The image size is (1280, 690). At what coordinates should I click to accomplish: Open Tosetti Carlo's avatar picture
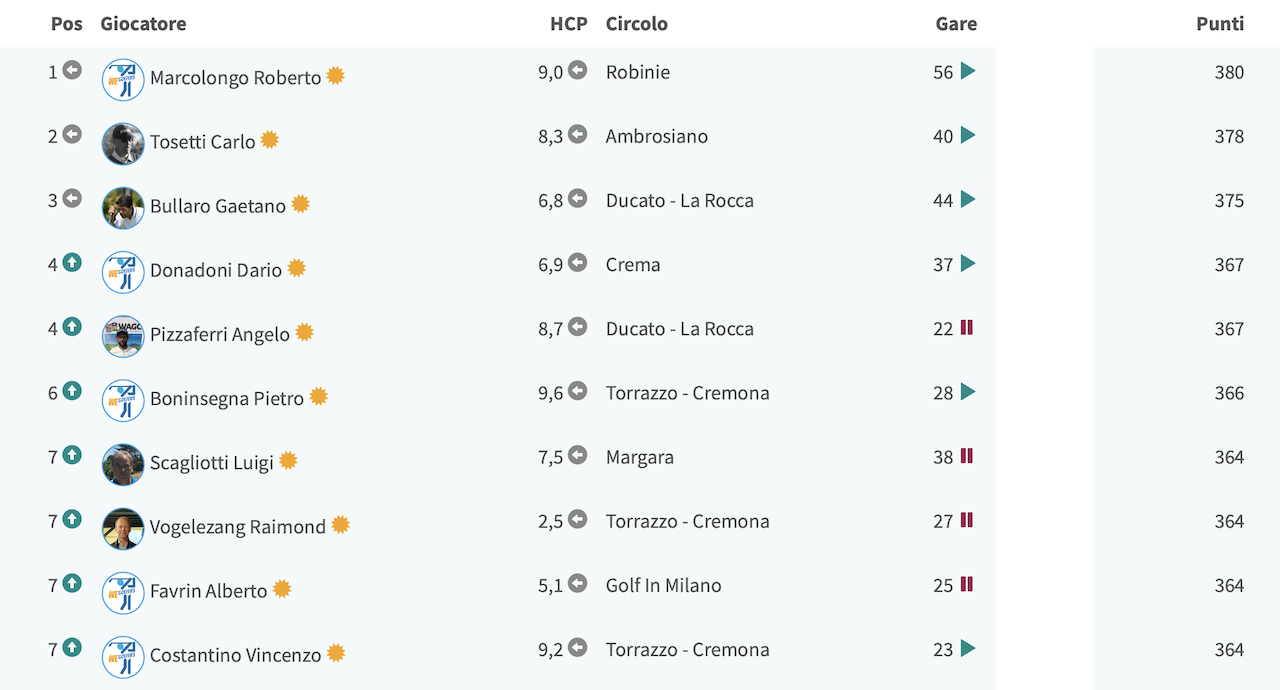click(x=123, y=144)
